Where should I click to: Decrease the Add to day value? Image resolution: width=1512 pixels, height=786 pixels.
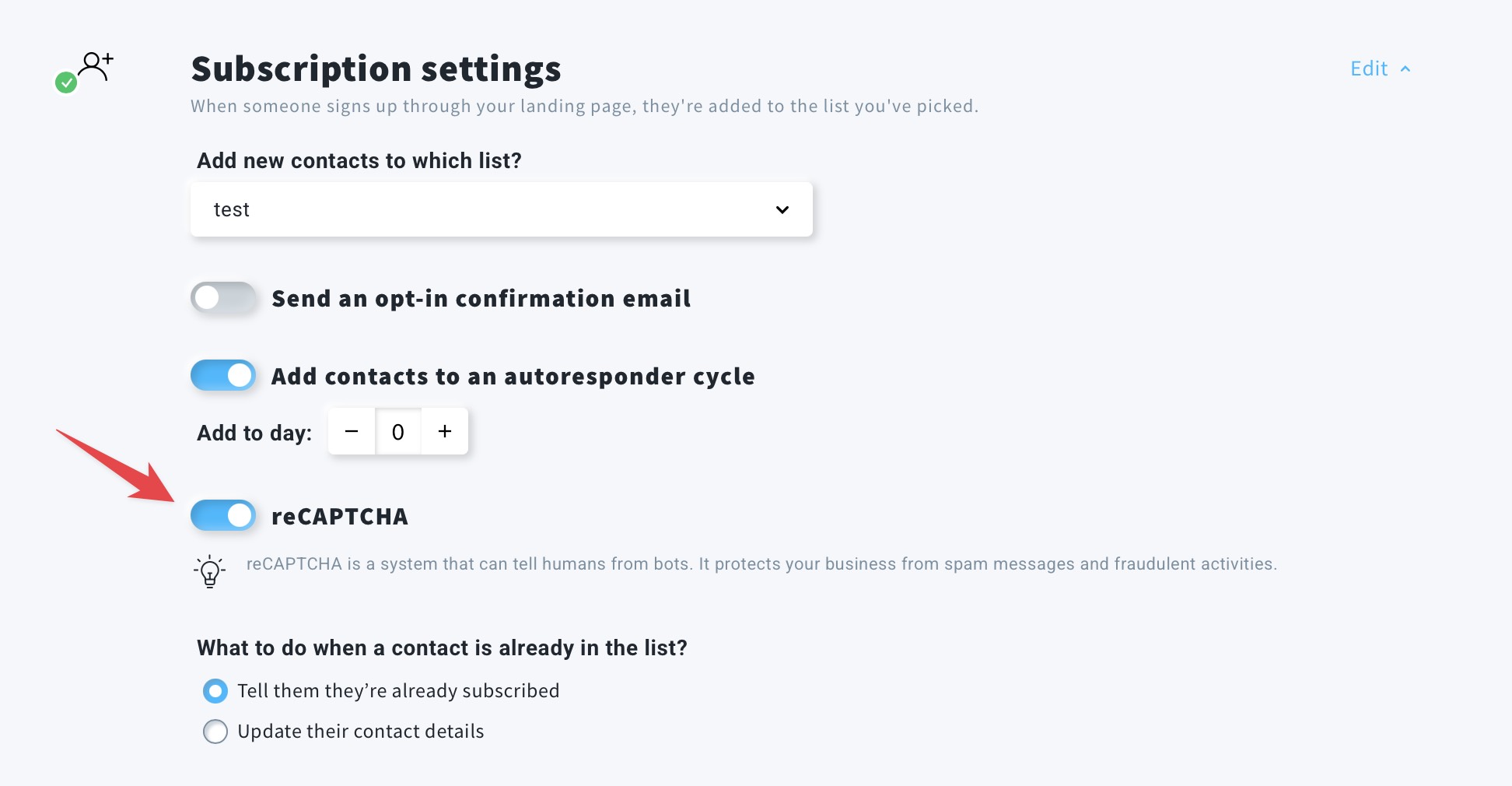352,431
